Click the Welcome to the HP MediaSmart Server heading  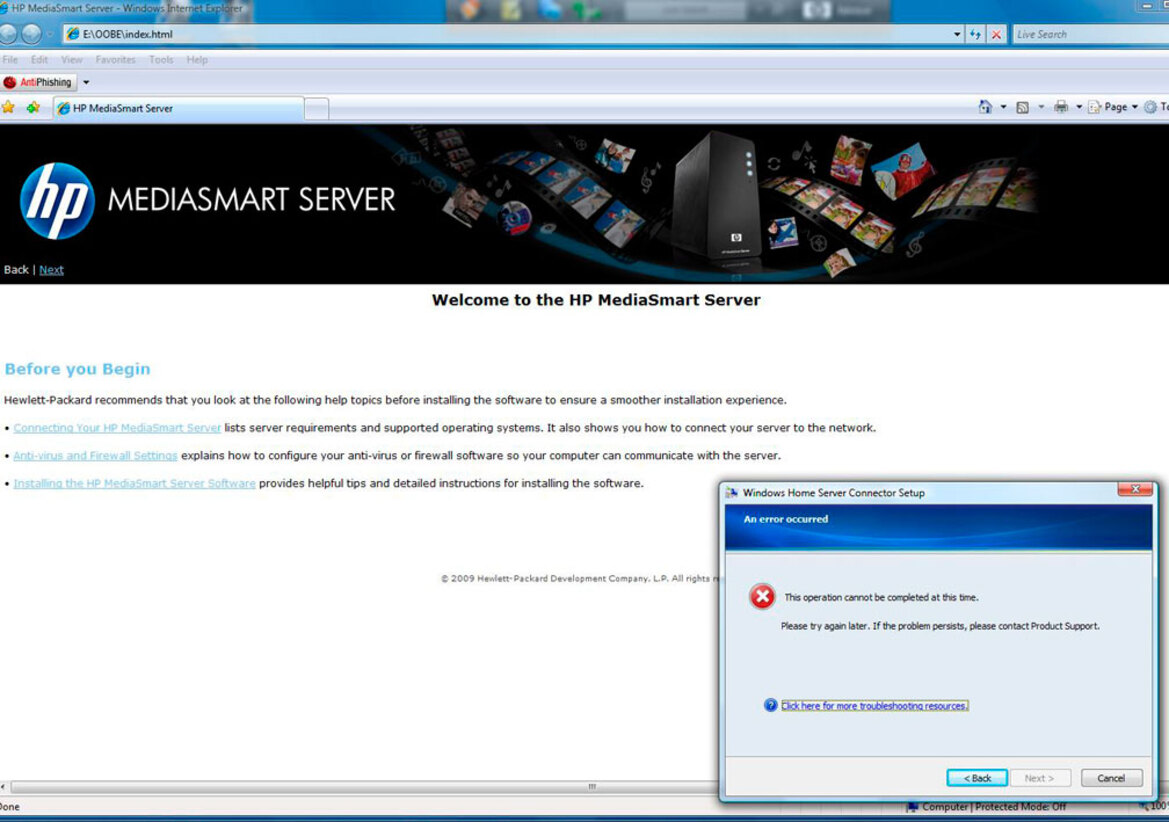(596, 300)
